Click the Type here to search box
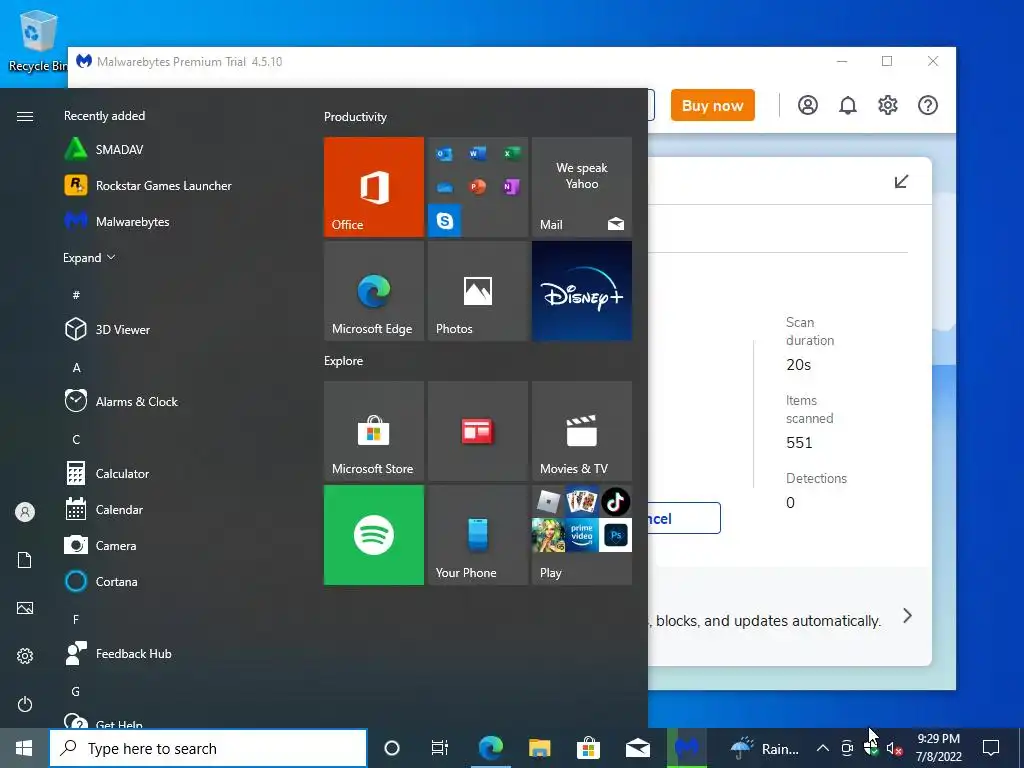 tap(208, 748)
